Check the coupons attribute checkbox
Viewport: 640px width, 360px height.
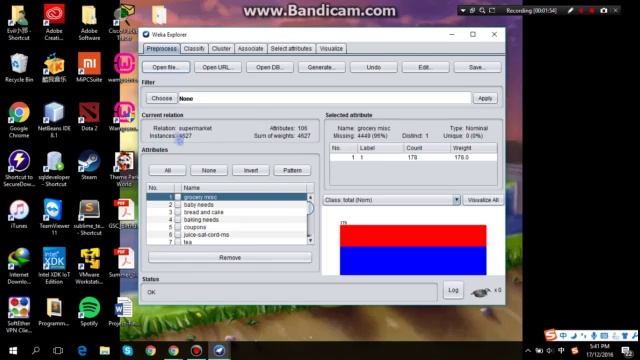[178, 227]
